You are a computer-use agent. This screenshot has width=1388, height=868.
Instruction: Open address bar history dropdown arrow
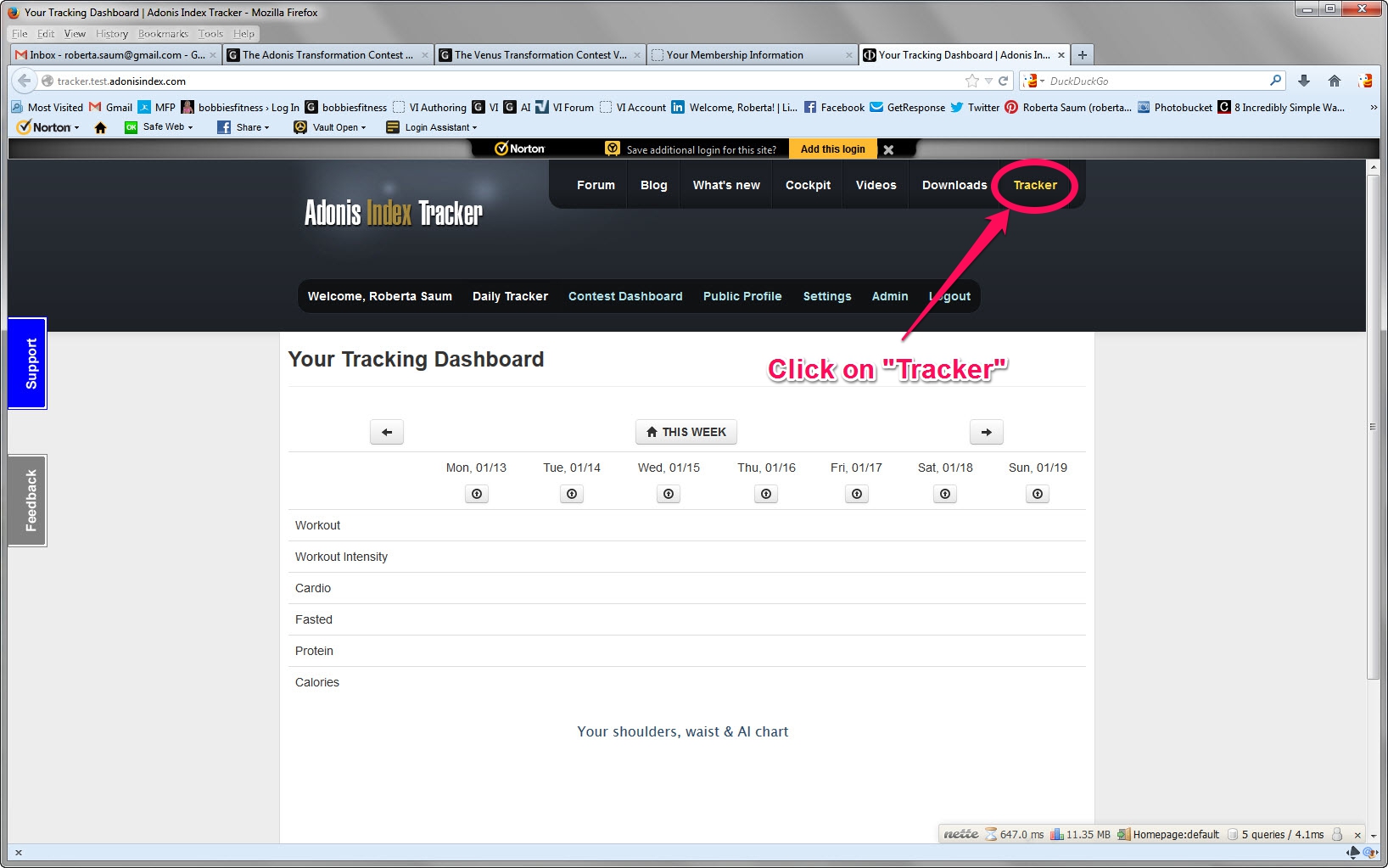point(988,81)
